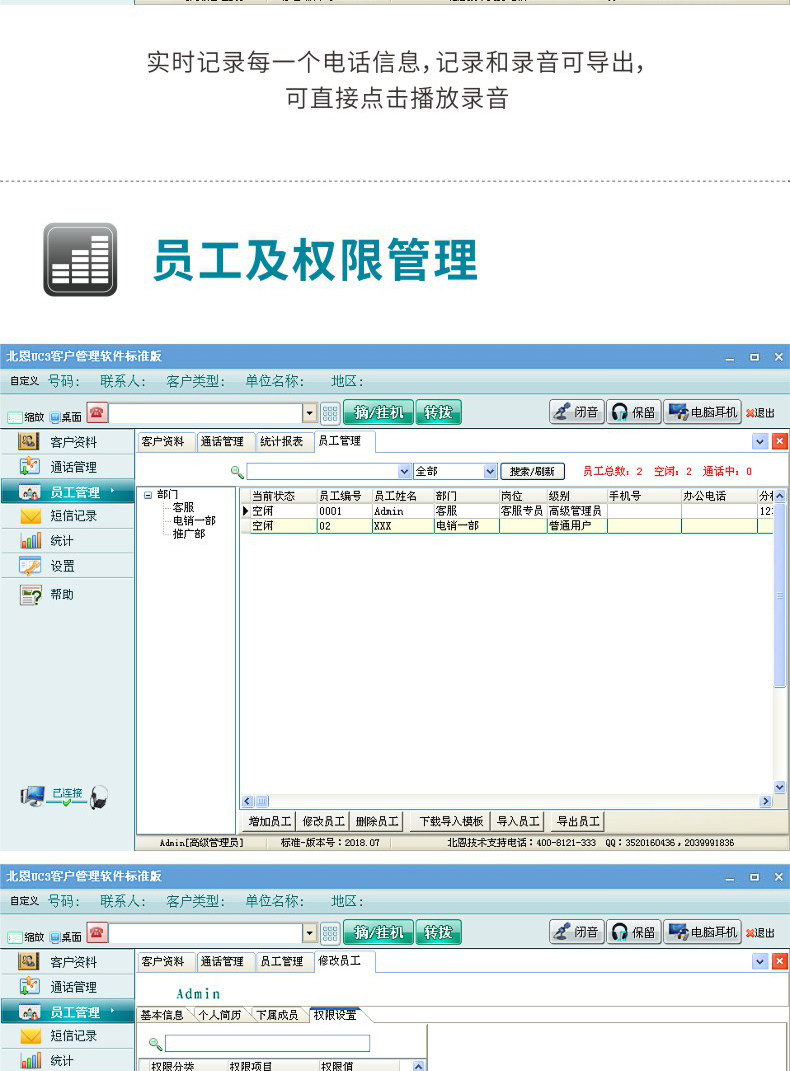
Task: Select the Admin employee row
Action: pos(507,511)
